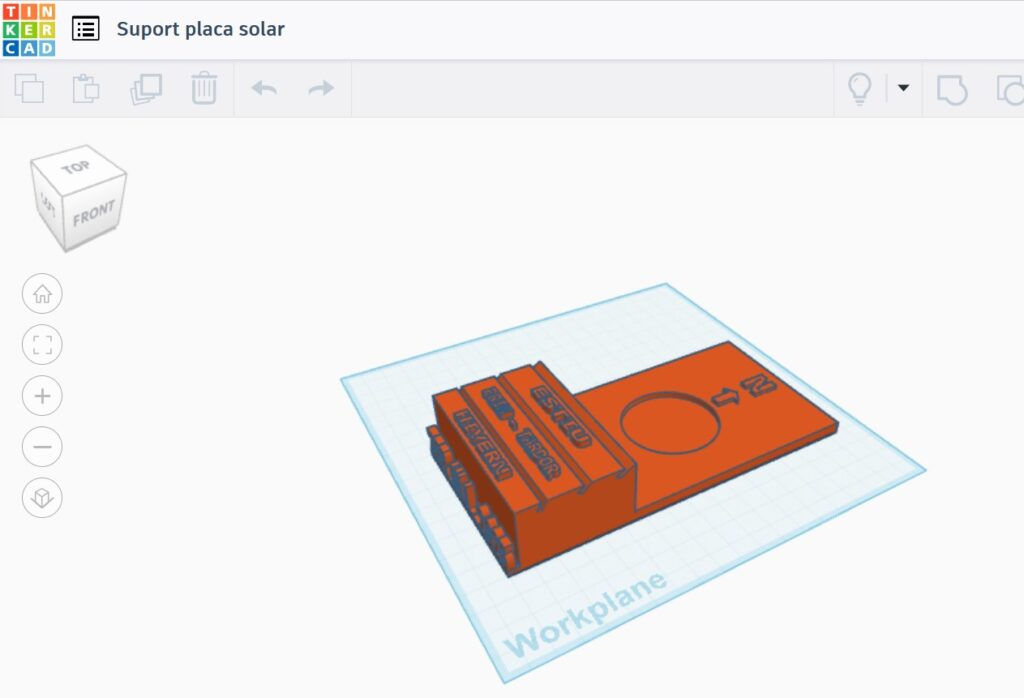Expand the dropdown arrow beside the lightbulb
Viewport: 1024px width, 698px height.
[x=903, y=88]
